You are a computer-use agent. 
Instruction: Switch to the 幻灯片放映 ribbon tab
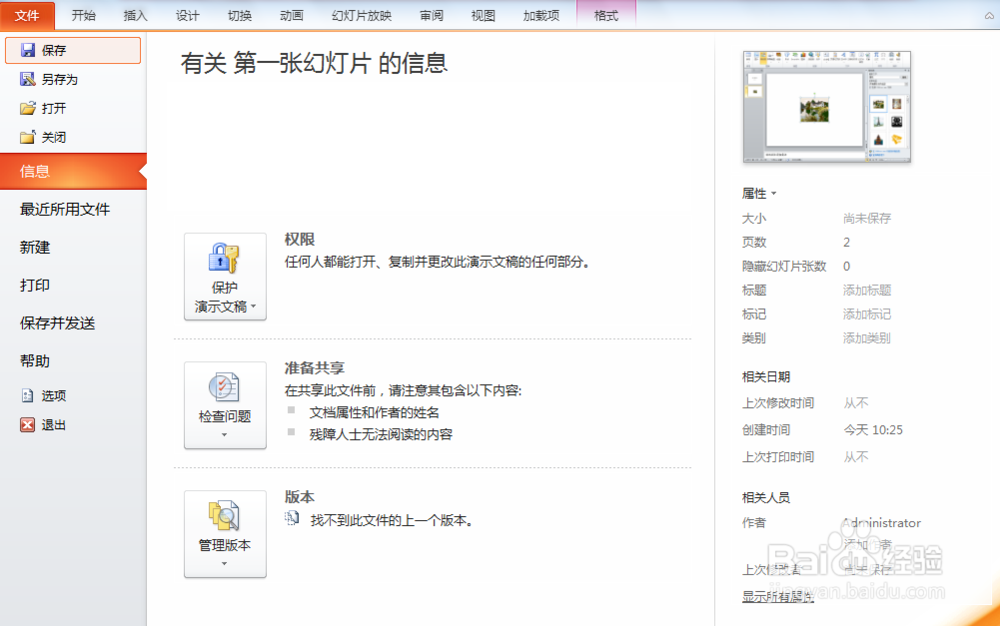360,15
